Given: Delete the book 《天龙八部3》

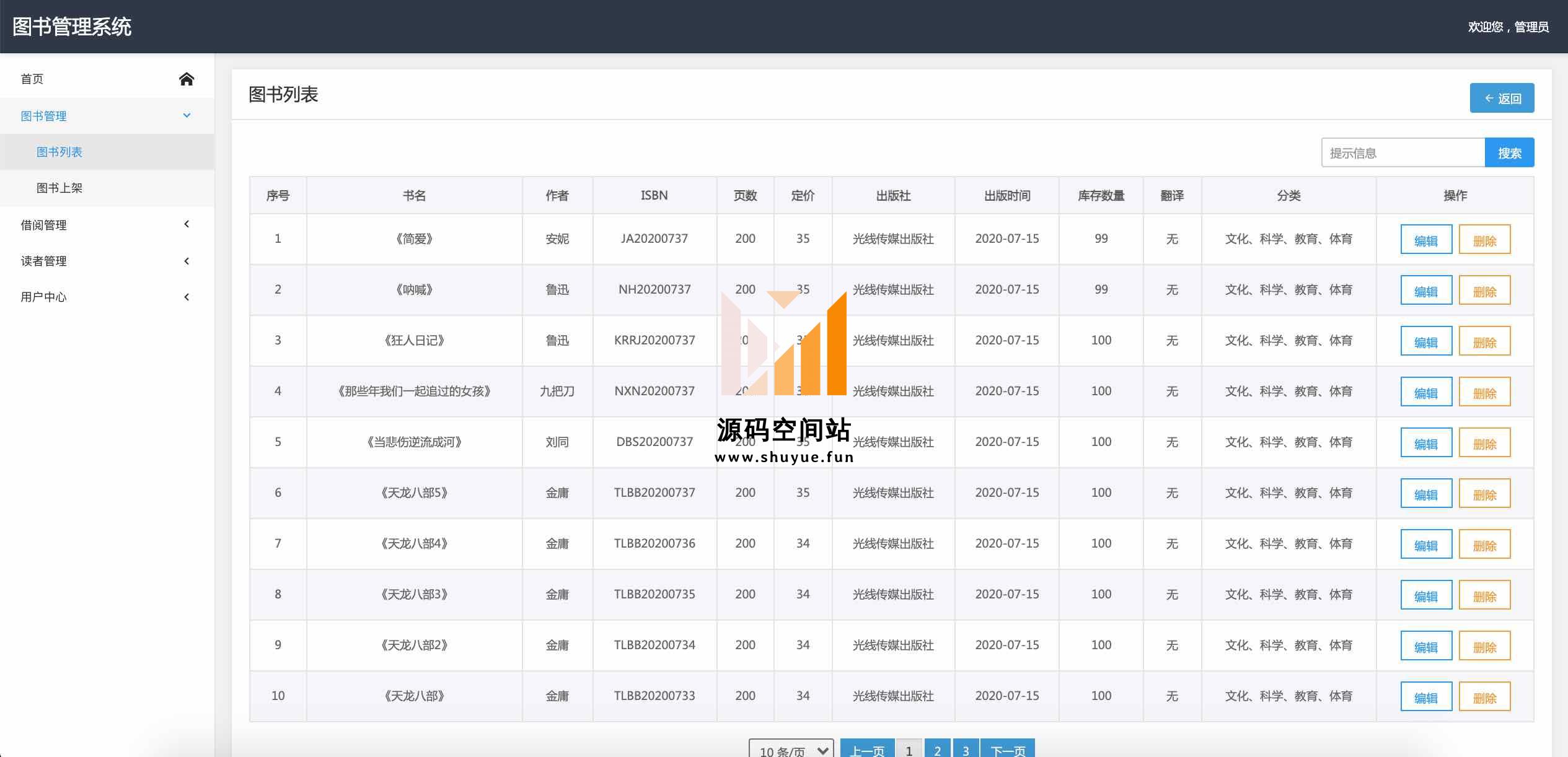Looking at the screenshot, I should [x=1484, y=595].
